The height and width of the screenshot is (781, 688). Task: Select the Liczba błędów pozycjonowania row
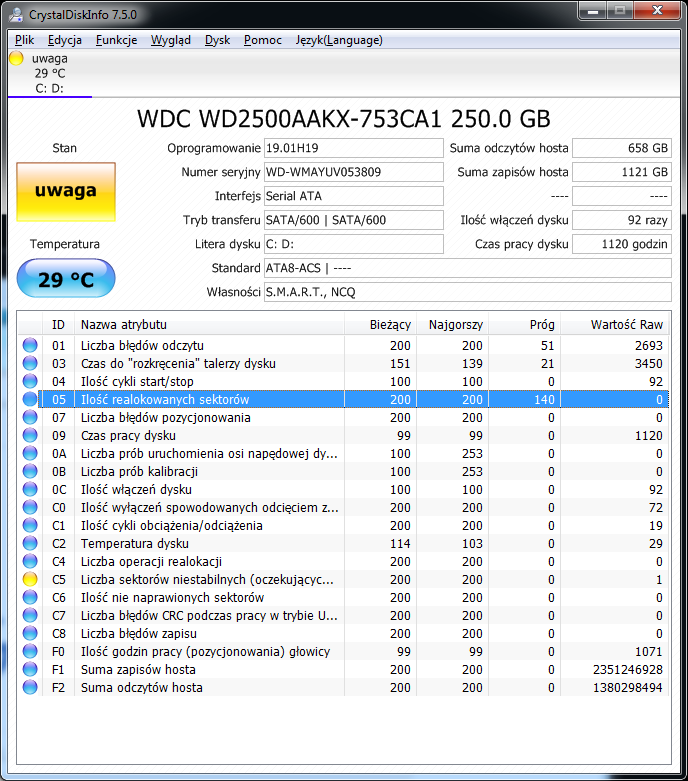[344, 417]
